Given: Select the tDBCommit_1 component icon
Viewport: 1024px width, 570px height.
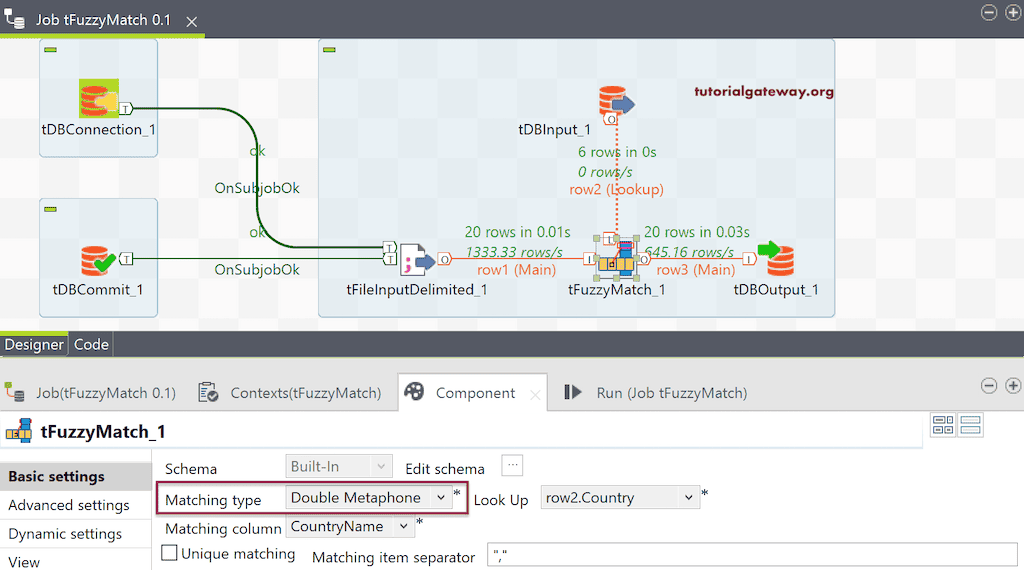Looking at the screenshot, I should [x=98, y=261].
